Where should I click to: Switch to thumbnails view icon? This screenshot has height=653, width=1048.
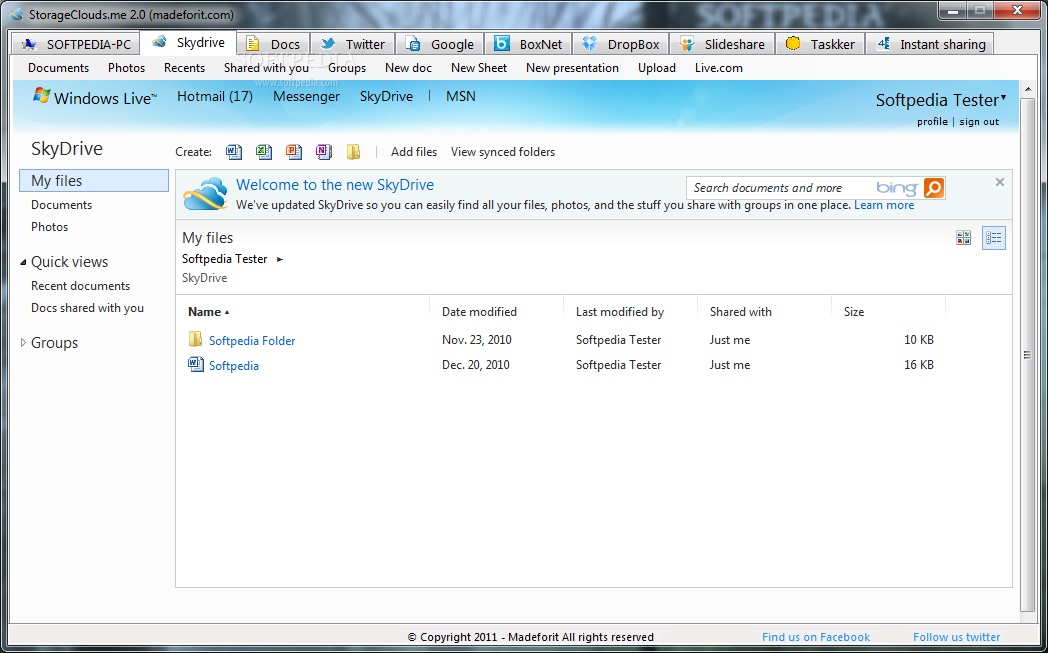pos(963,237)
